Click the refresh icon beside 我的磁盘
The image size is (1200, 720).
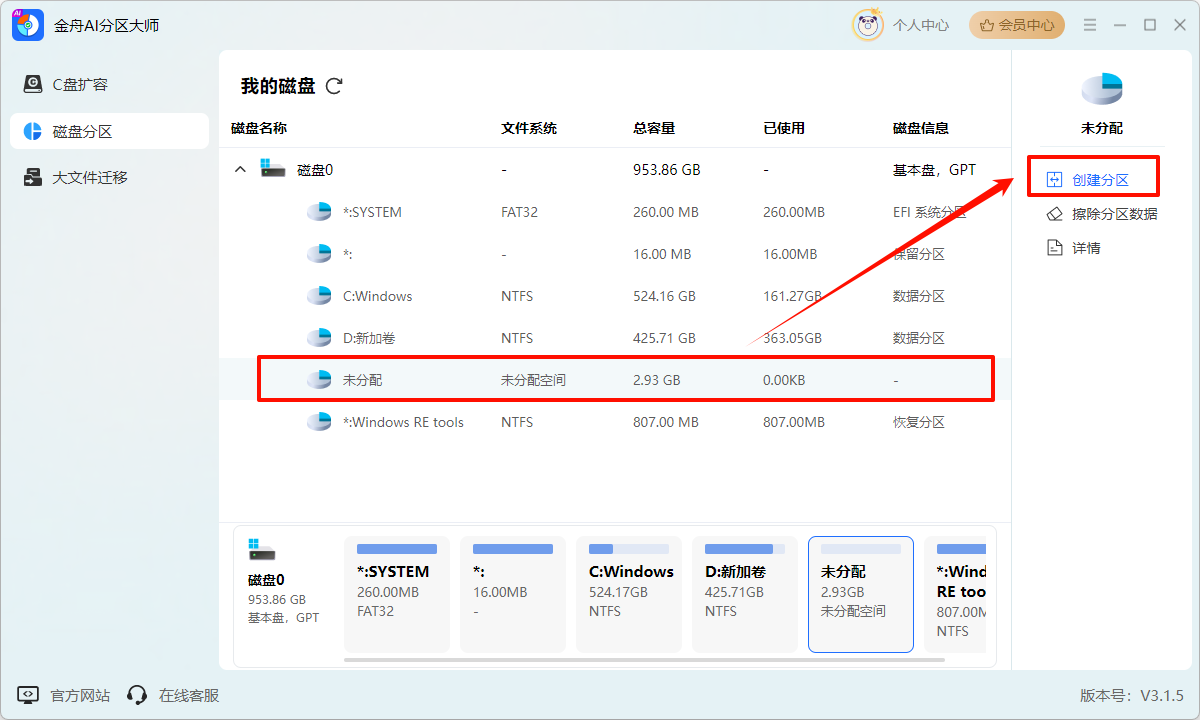pyautogui.click(x=333, y=86)
